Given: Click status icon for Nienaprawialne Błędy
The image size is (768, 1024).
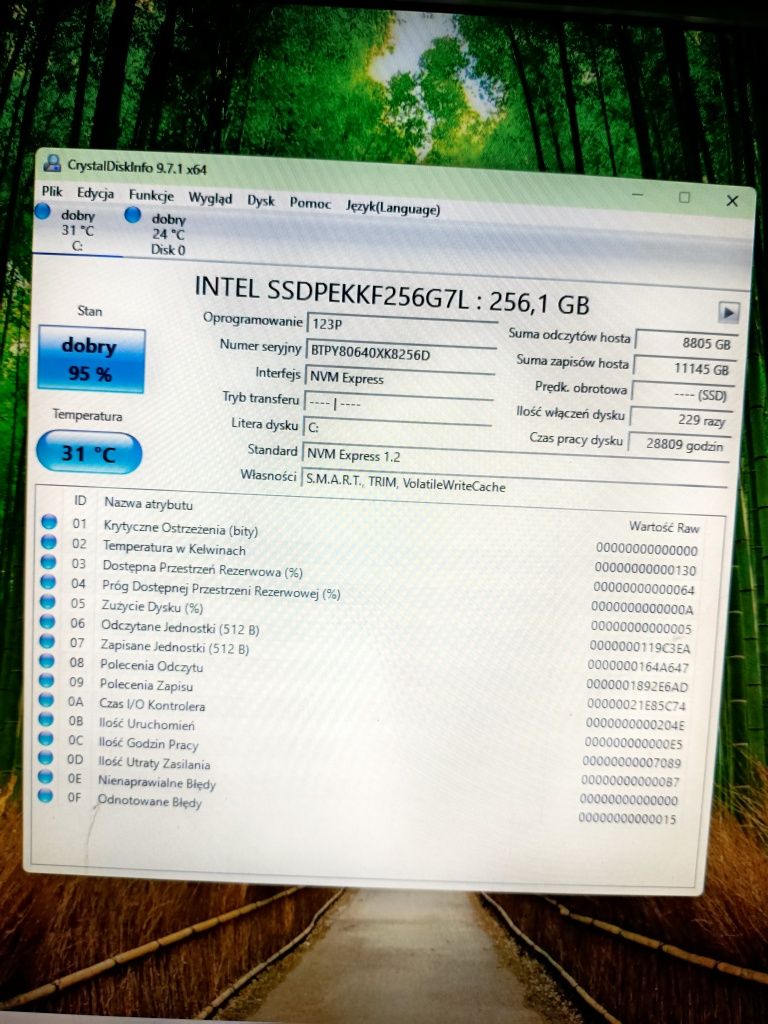Looking at the screenshot, I should click(x=45, y=776).
